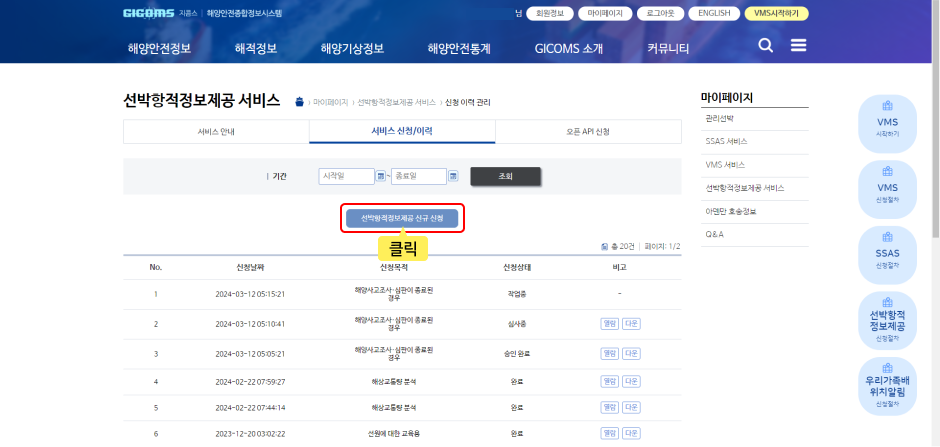Screen dimensions: 940x447
Task: Click the 조회 search button
Action: pyautogui.click(x=505, y=176)
